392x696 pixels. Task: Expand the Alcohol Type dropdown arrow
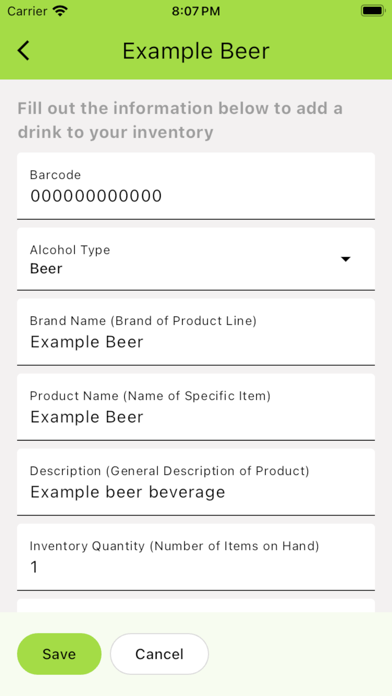coord(346,259)
